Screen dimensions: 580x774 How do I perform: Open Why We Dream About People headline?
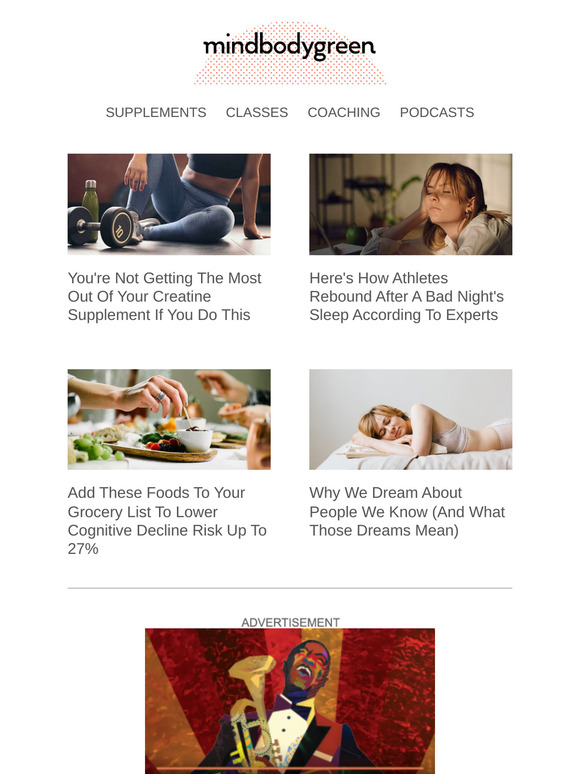tap(407, 511)
